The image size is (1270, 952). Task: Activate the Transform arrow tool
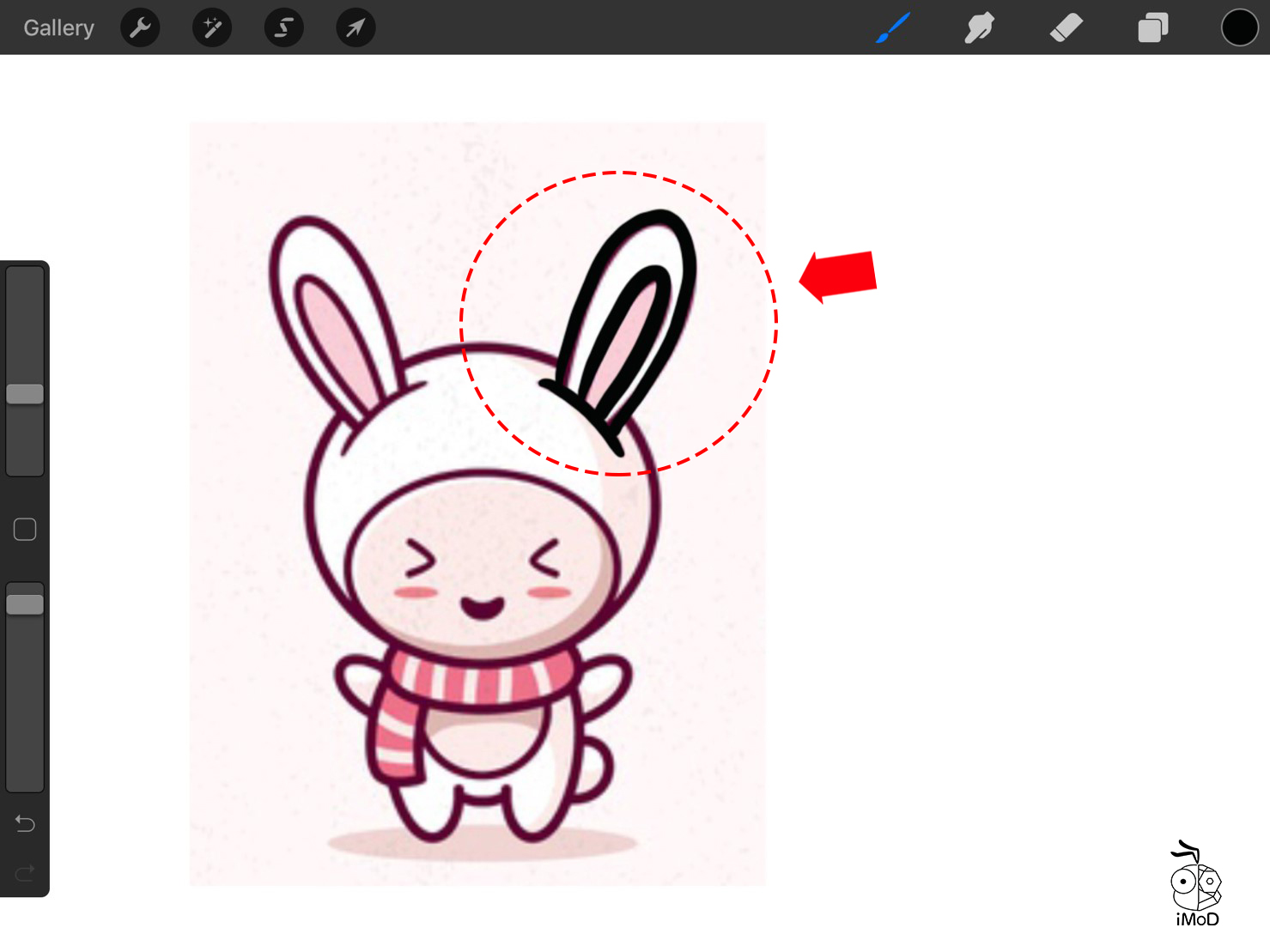pos(355,28)
